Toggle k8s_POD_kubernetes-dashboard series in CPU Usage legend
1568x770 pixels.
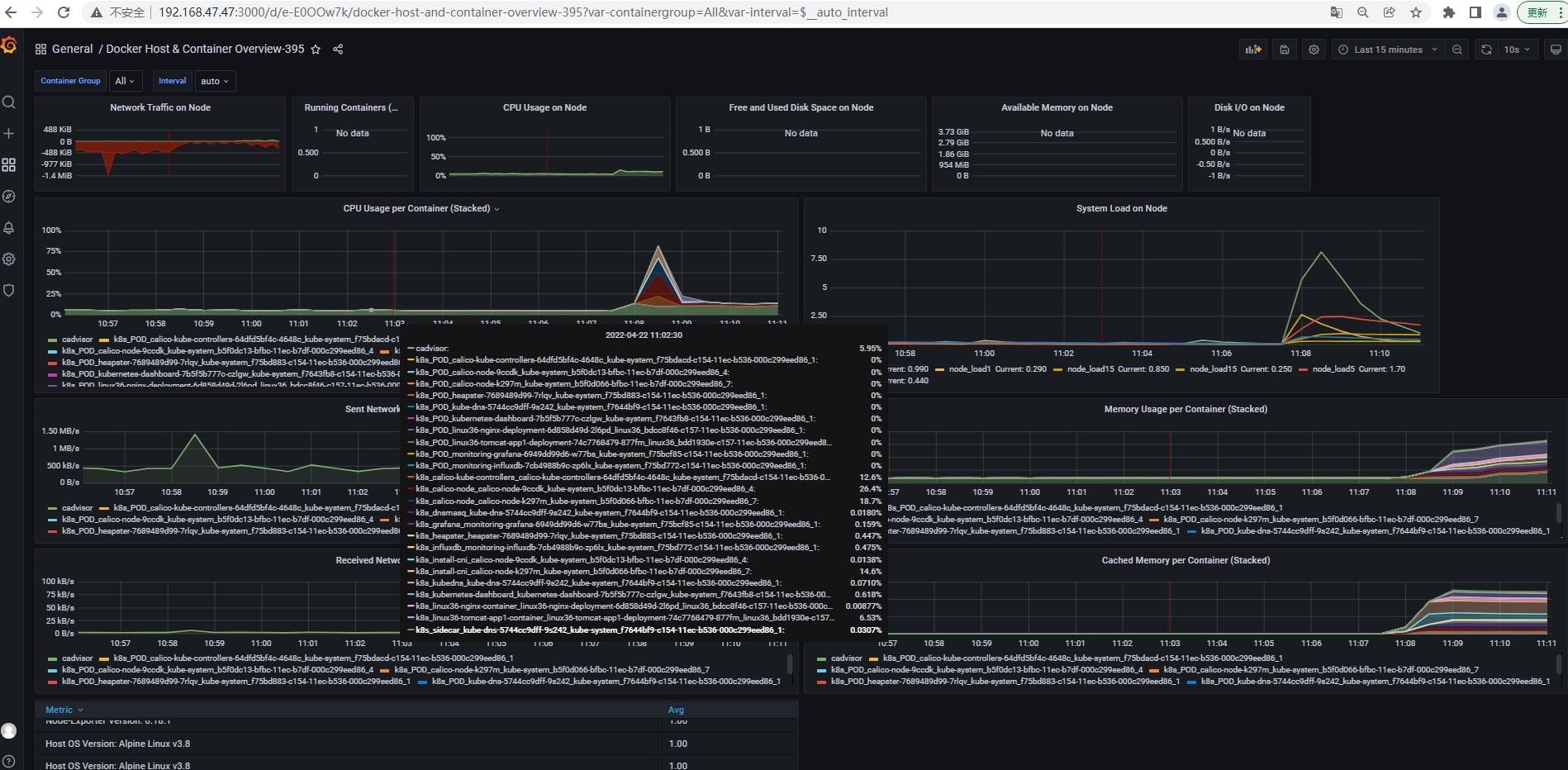(x=230, y=374)
